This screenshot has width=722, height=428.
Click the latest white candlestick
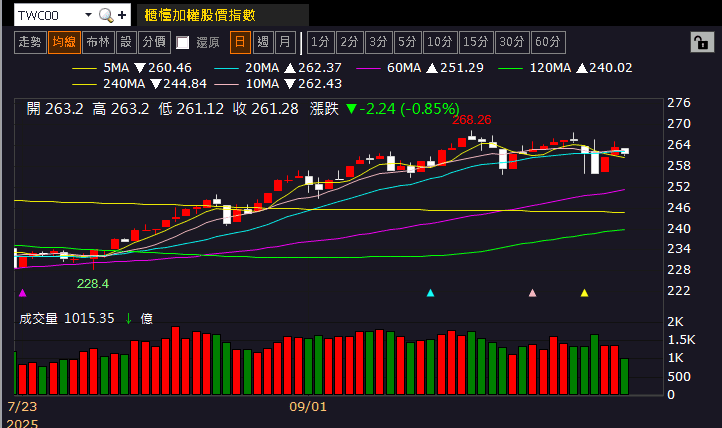tap(624, 151)
